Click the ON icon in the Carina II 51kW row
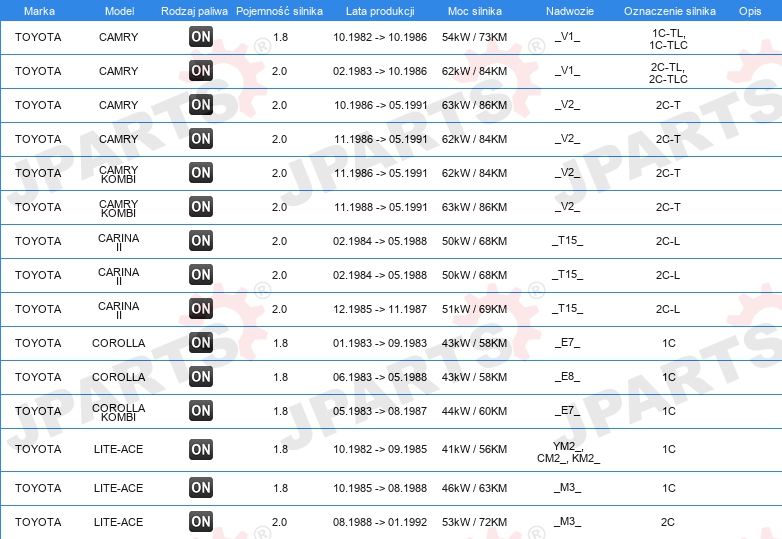Screen dimensions: 782x539 point(201,309)
